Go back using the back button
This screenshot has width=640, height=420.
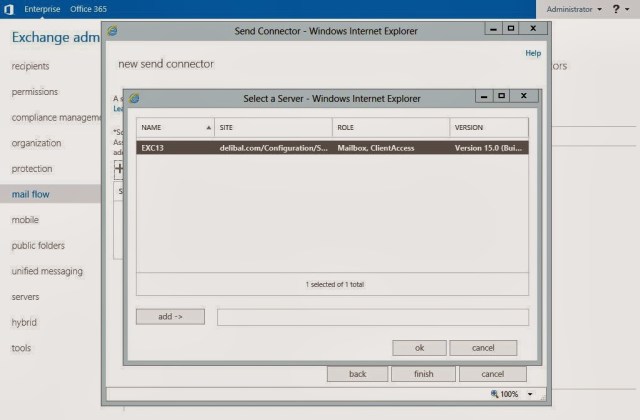click(x=357, y=374)
